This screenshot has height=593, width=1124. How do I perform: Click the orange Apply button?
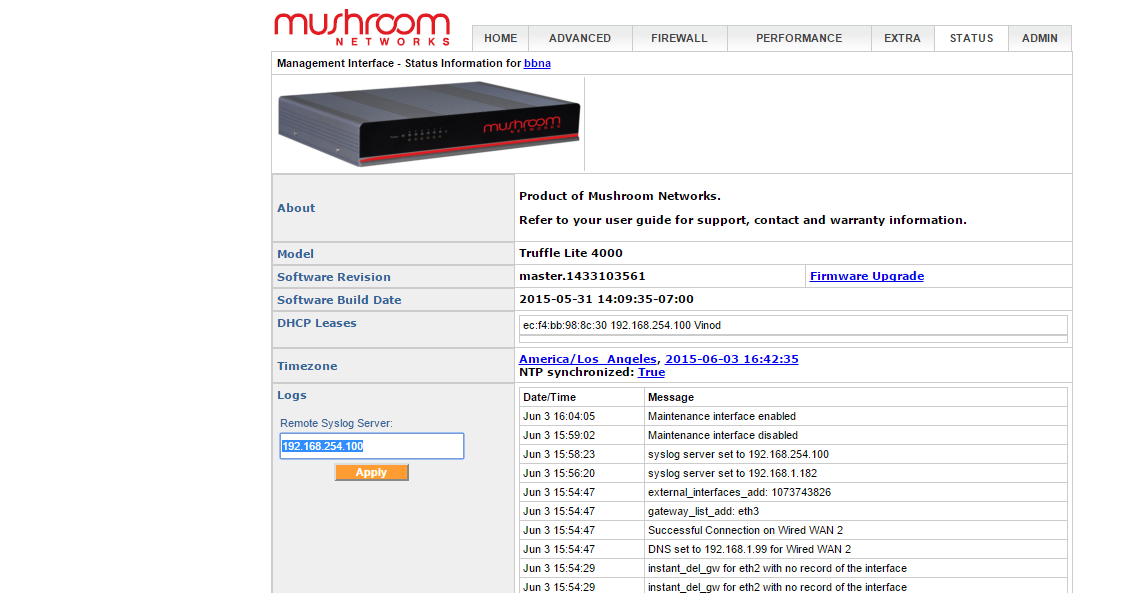[x=371, y=472]
